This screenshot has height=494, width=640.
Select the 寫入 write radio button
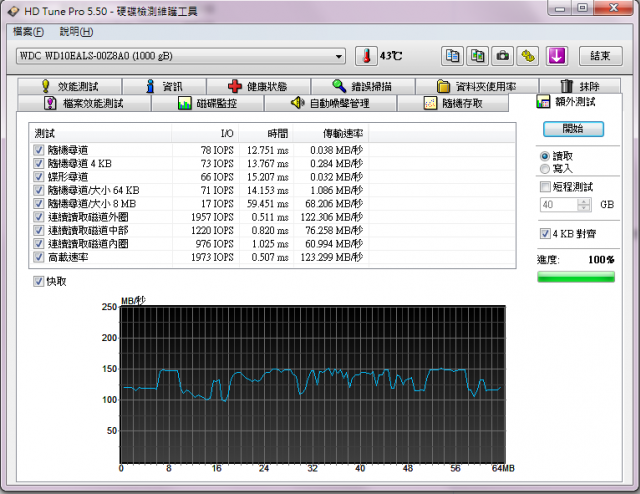[545, 169]
